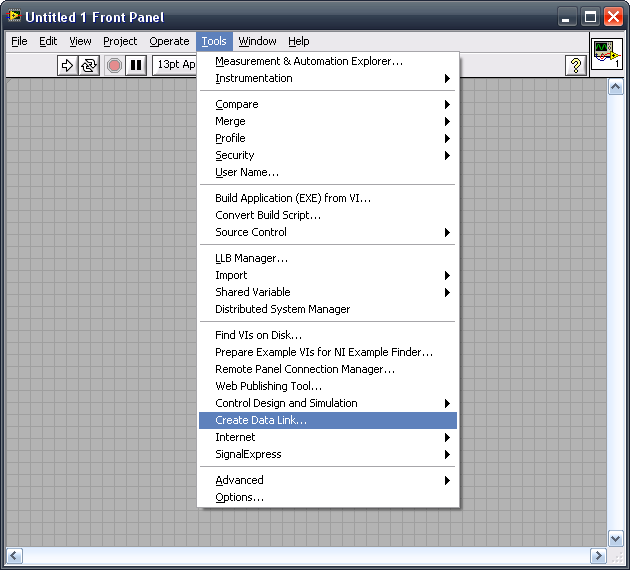630x570 pixels.
Task: Select Create Data Link... entry
Action: click(328, 420)
